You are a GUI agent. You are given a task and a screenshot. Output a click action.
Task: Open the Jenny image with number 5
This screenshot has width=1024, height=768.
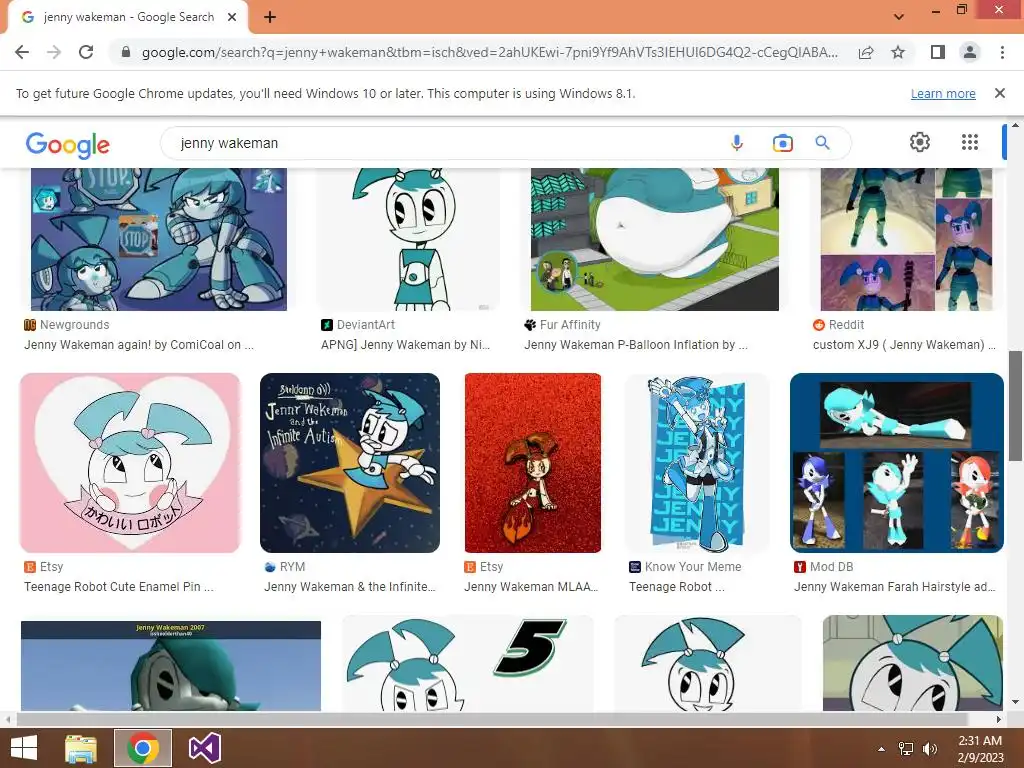pos(468,664)
